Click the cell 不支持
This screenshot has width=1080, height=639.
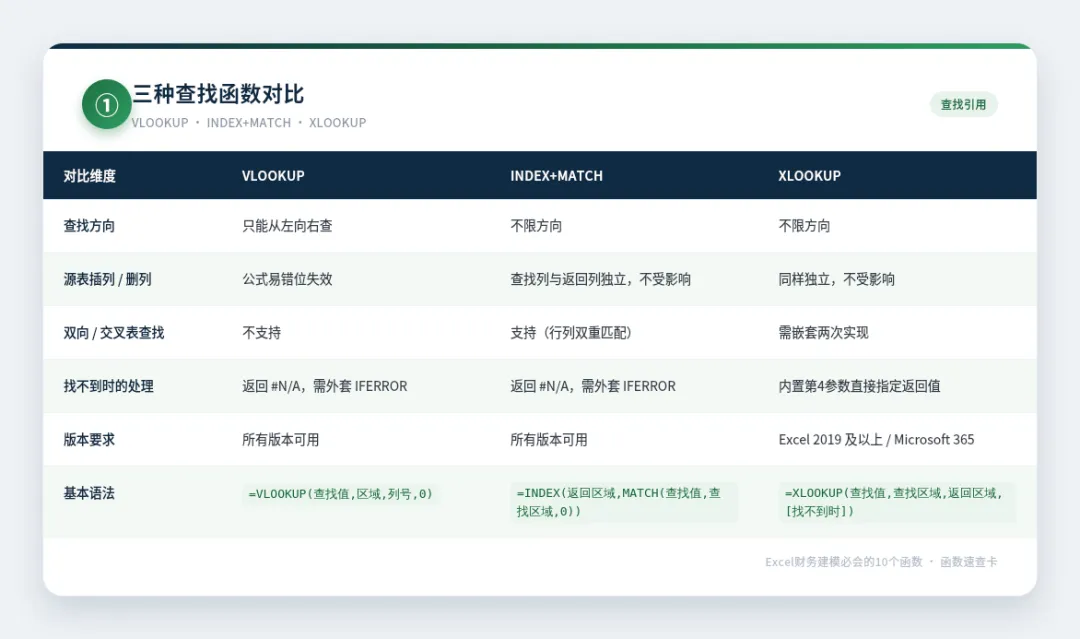pos(262,333)
